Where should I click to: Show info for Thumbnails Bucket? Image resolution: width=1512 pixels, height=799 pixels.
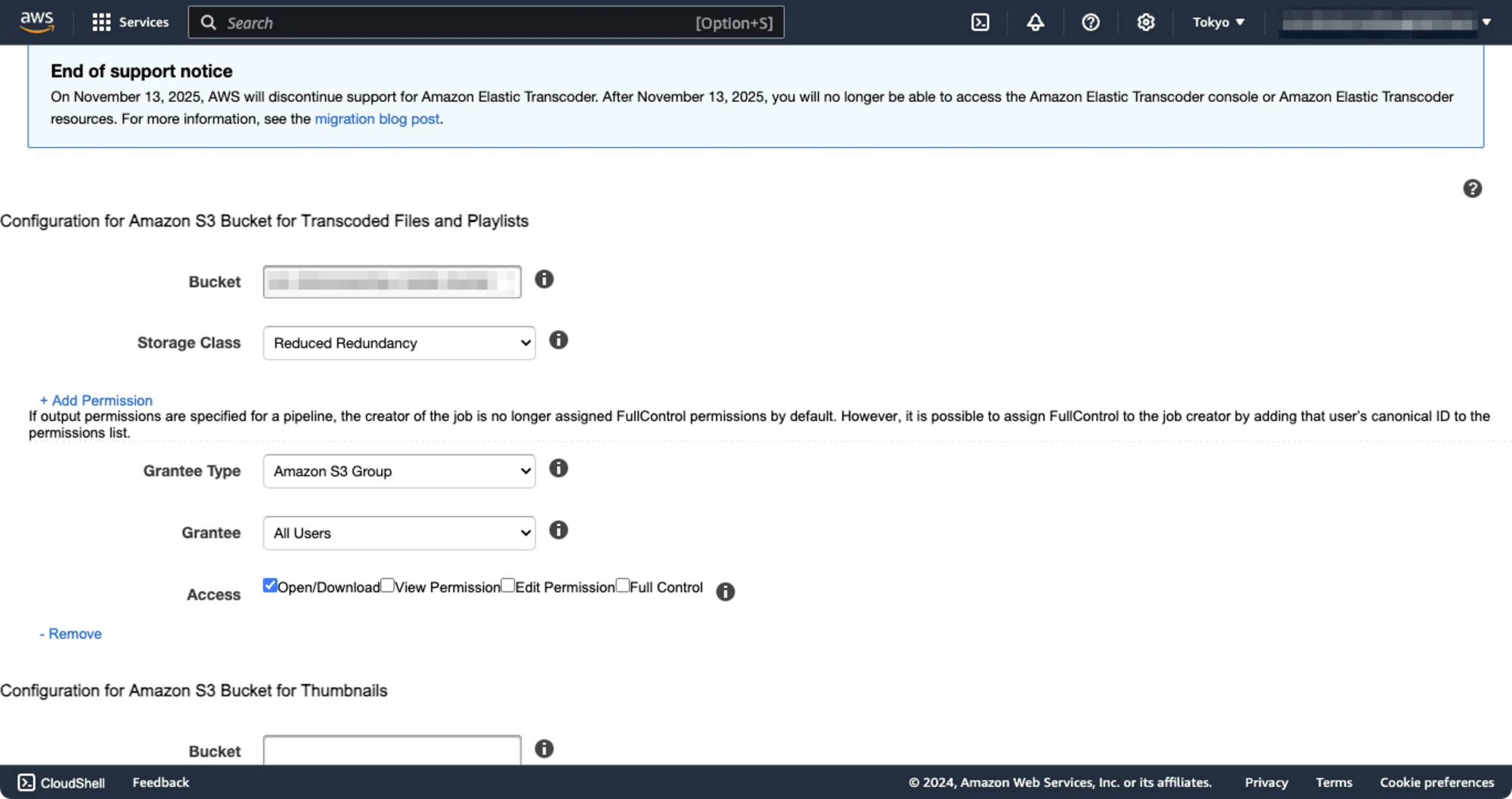[x=544, y=748]
